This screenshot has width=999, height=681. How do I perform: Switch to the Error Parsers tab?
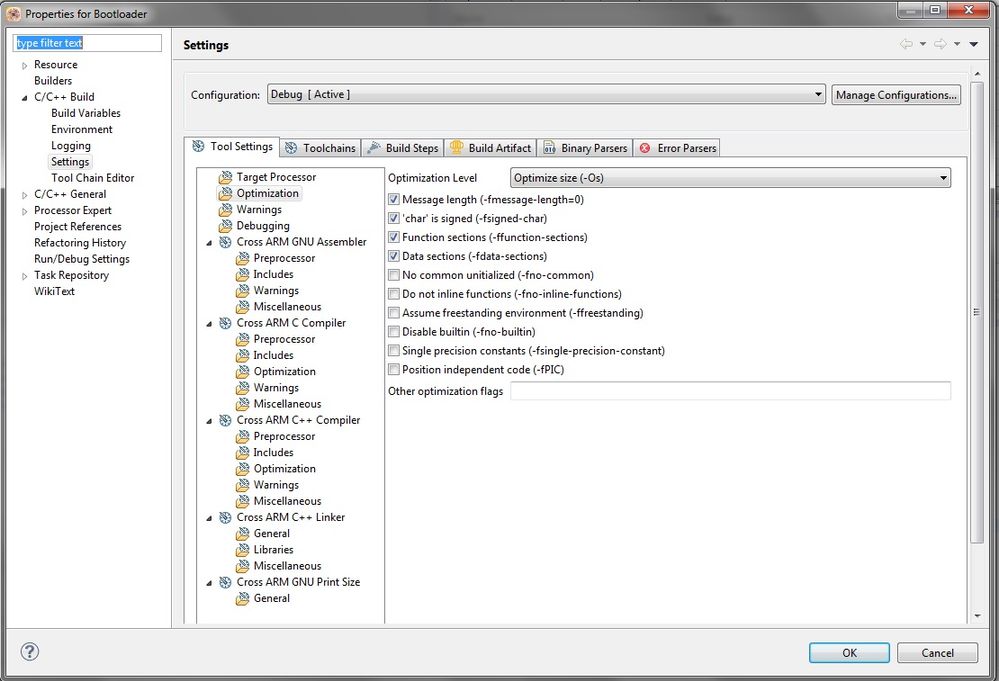[x=677, y=148]
